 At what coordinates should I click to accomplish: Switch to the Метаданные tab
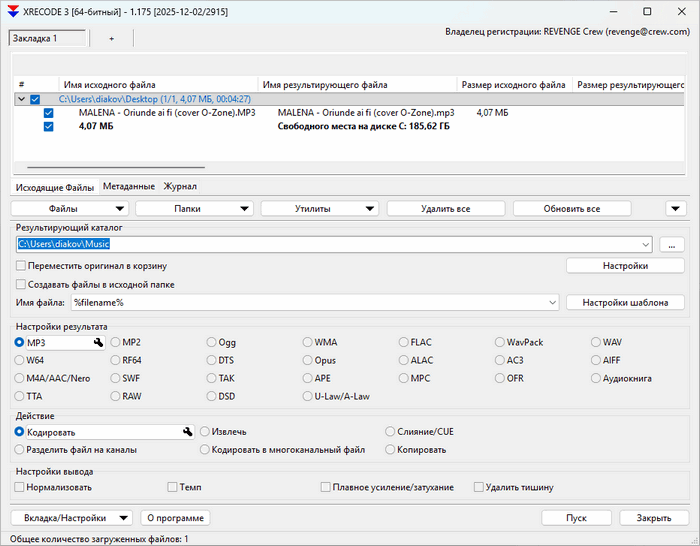tap(128, 186)
